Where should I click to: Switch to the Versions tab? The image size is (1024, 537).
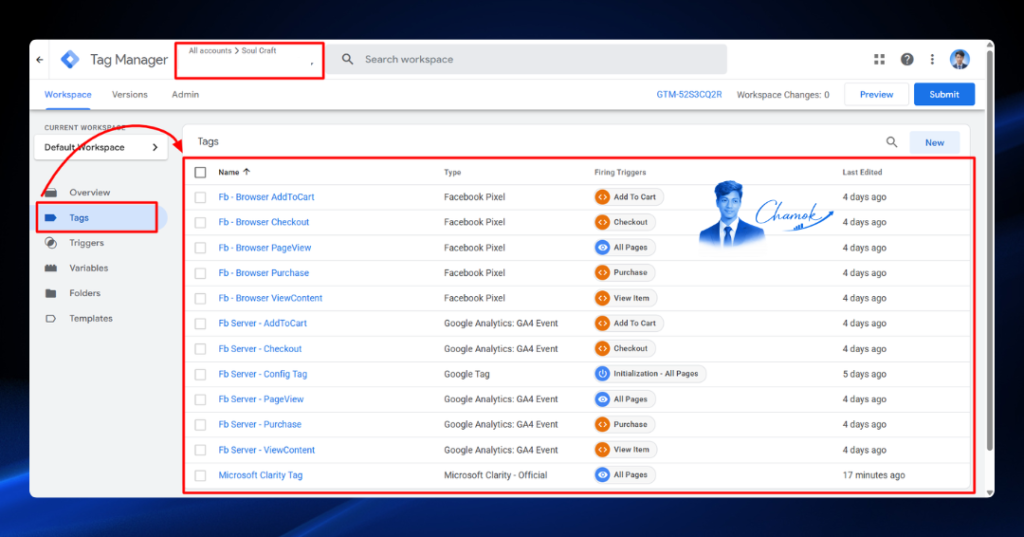(129, 95)
